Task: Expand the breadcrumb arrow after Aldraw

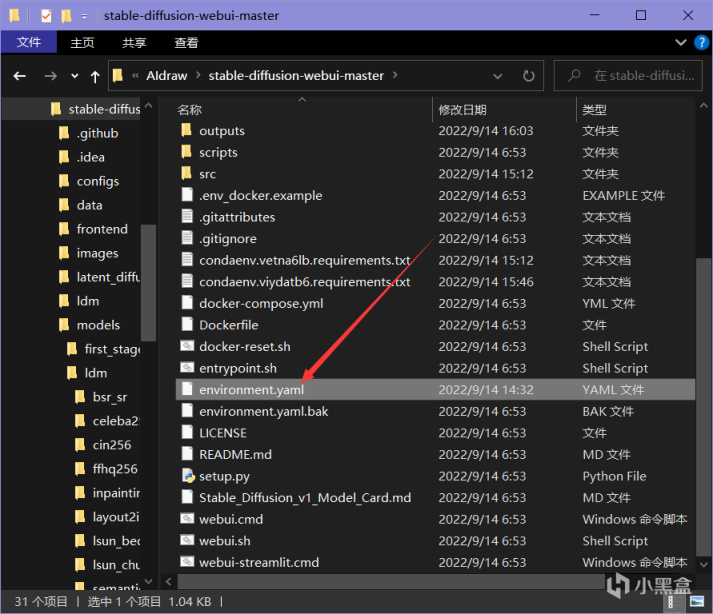Action: [198, 75]
